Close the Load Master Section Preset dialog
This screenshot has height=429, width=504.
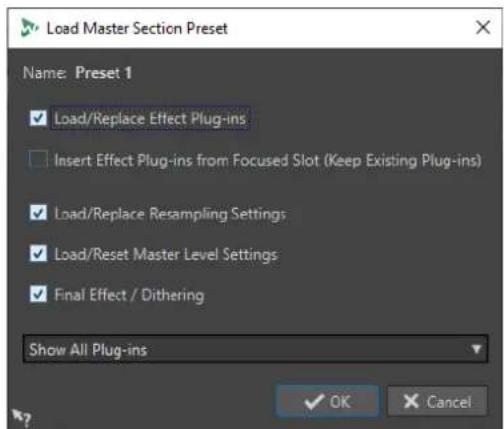coord(483,27)
